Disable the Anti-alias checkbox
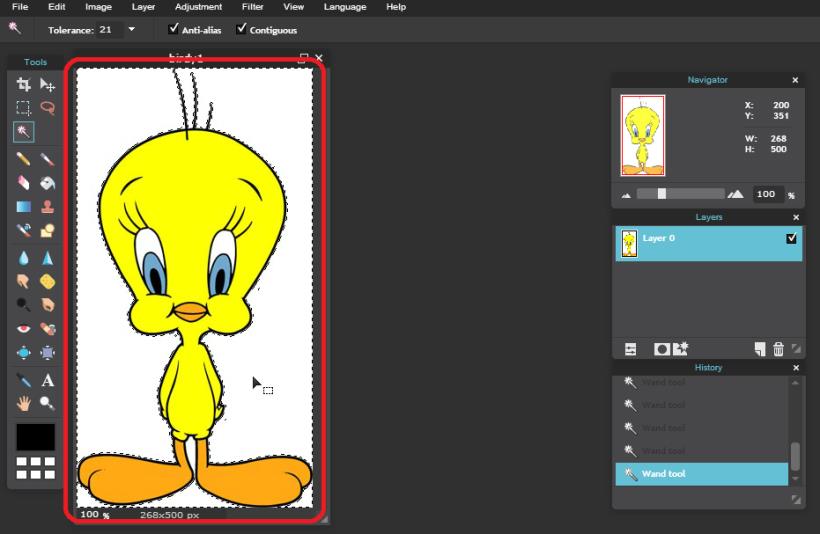Screen dimensions: 820x534 (x=174, y=29)
